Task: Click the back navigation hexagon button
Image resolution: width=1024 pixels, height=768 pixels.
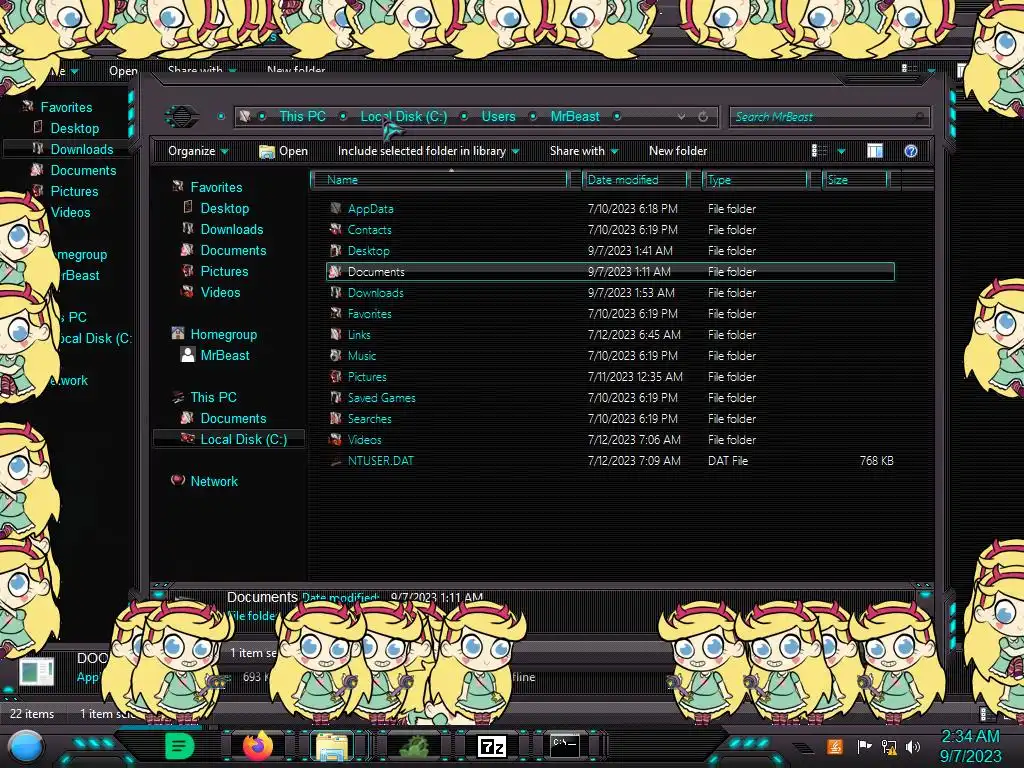Action: coord(182,116)
